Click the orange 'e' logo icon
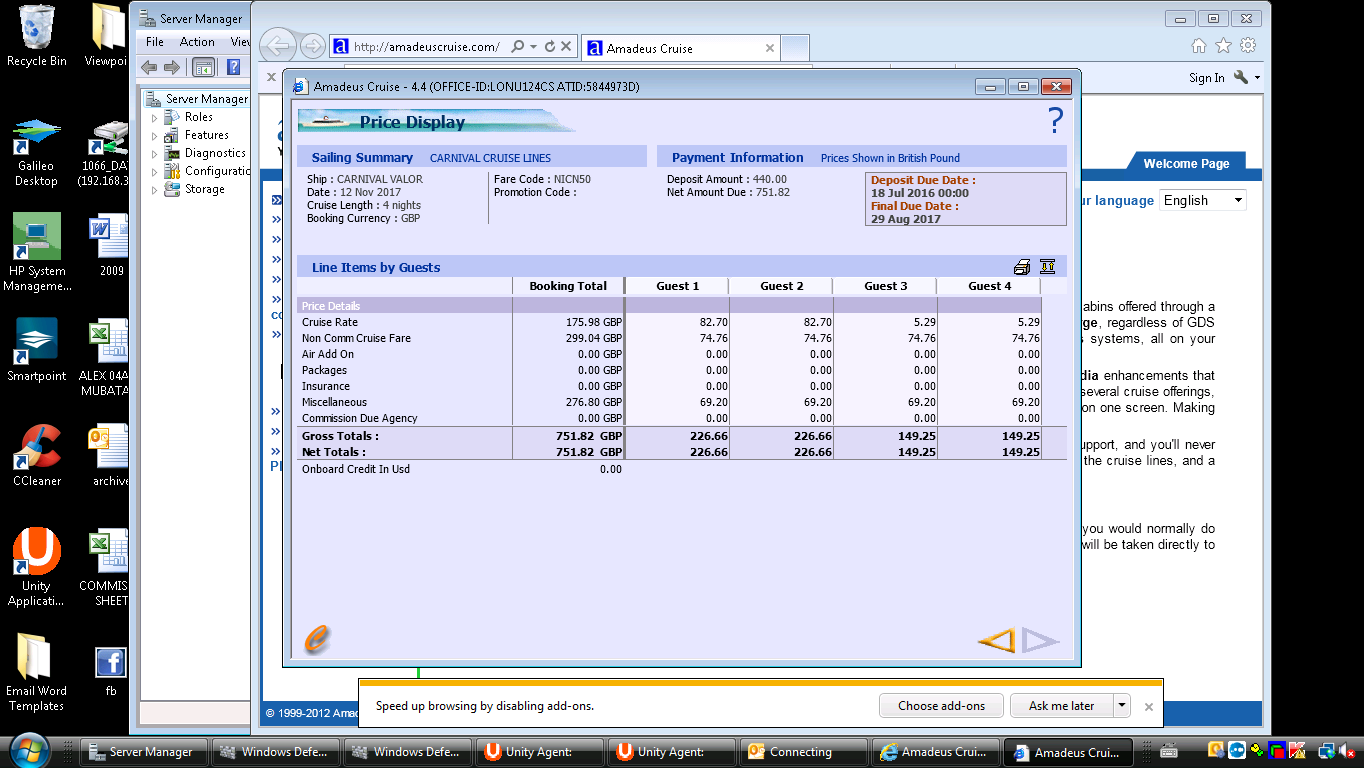This screenshot has width=1364, height=768. pos(316,640)
